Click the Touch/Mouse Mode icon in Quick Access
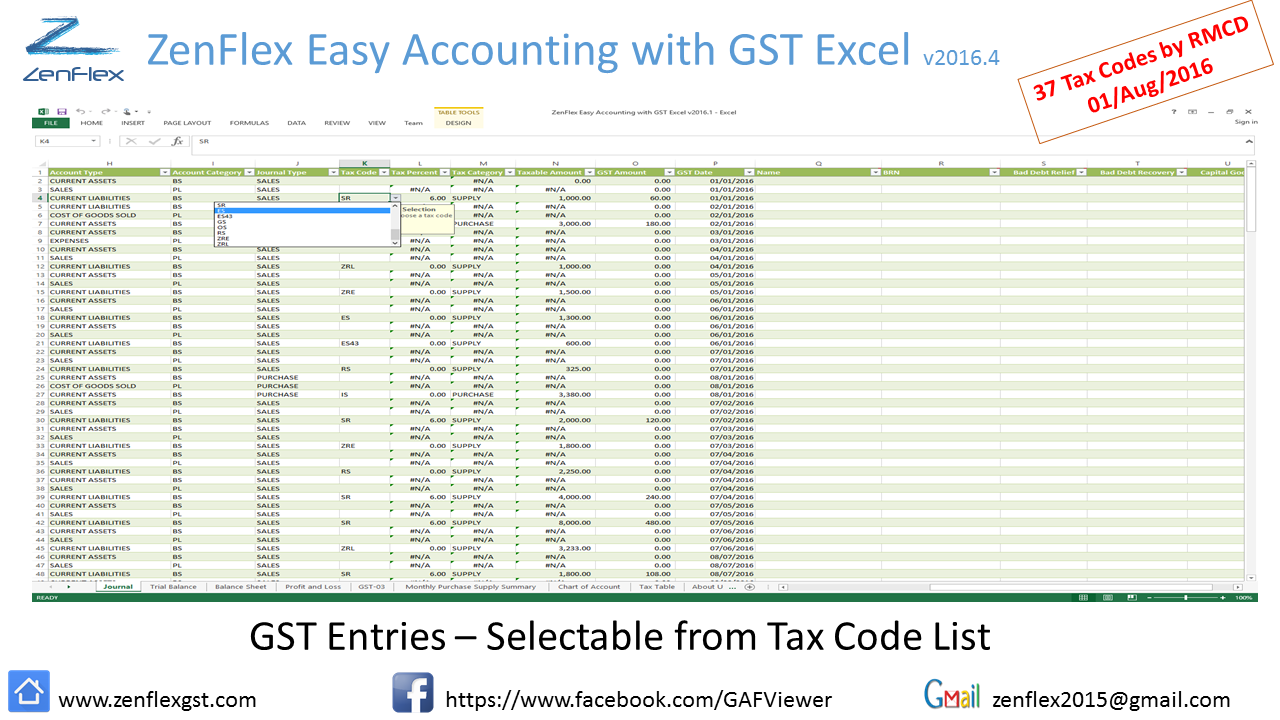The width and height of the screenshot is (1280, 720). pos(129,112)
